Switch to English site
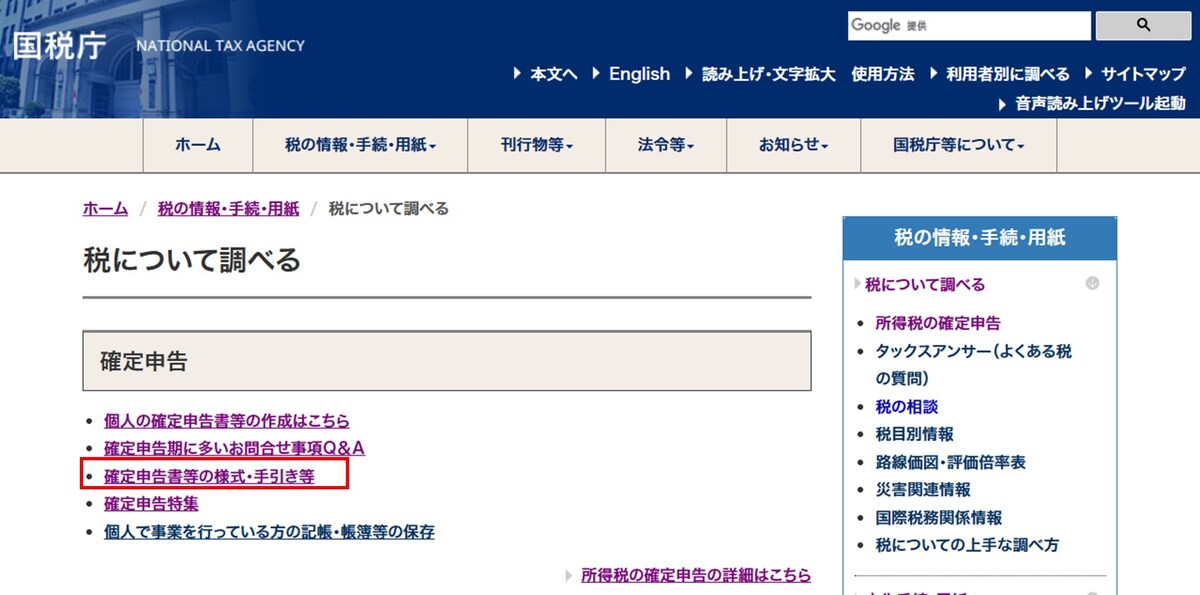 639,74
